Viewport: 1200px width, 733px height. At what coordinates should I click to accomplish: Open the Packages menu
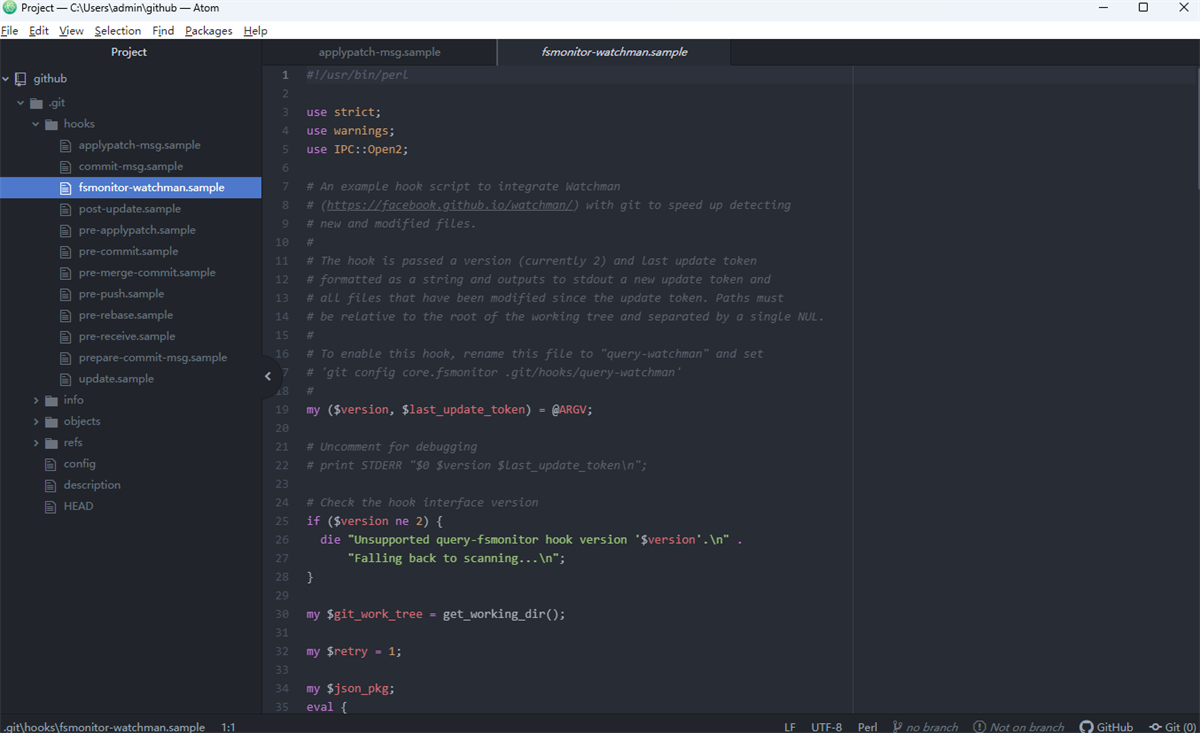coord(208,31)
